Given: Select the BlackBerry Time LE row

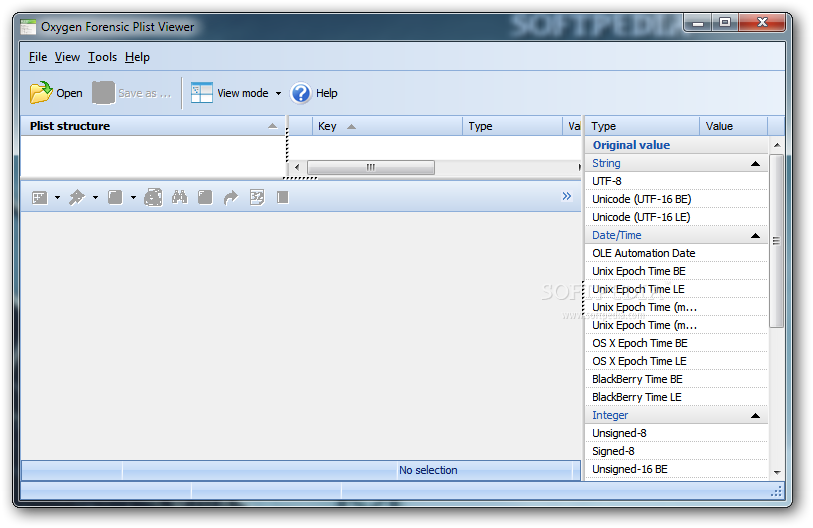Looking at the screenshot, I should [x=677, y=397].
